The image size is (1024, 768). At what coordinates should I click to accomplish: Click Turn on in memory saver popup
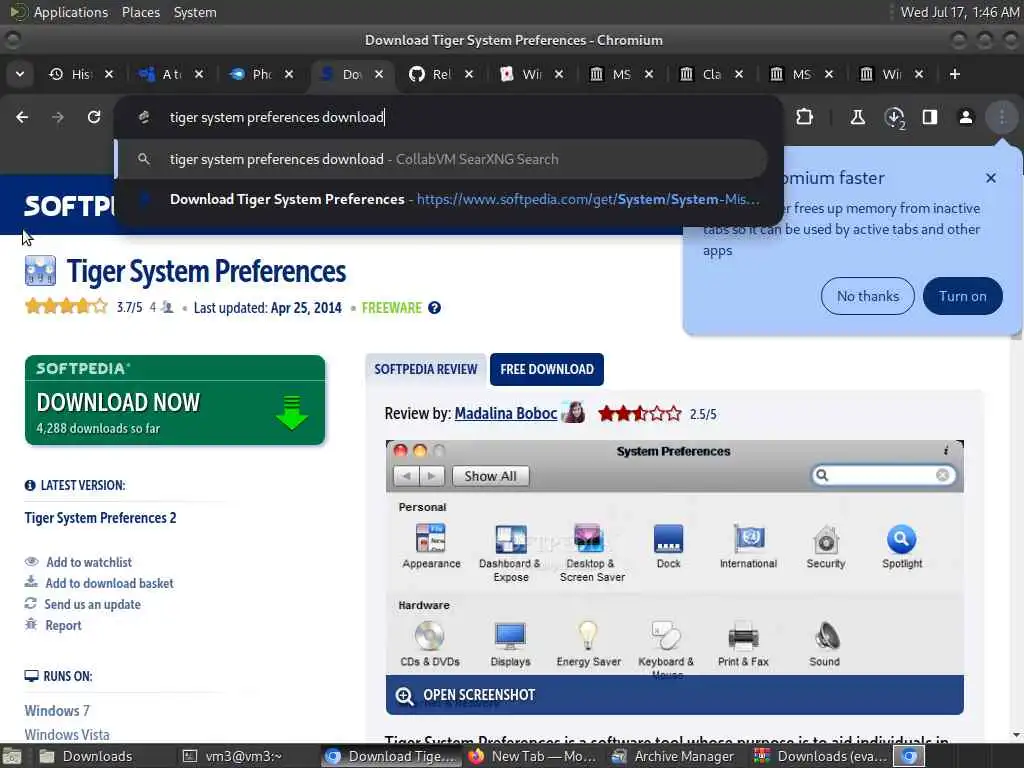click(963, 296)
